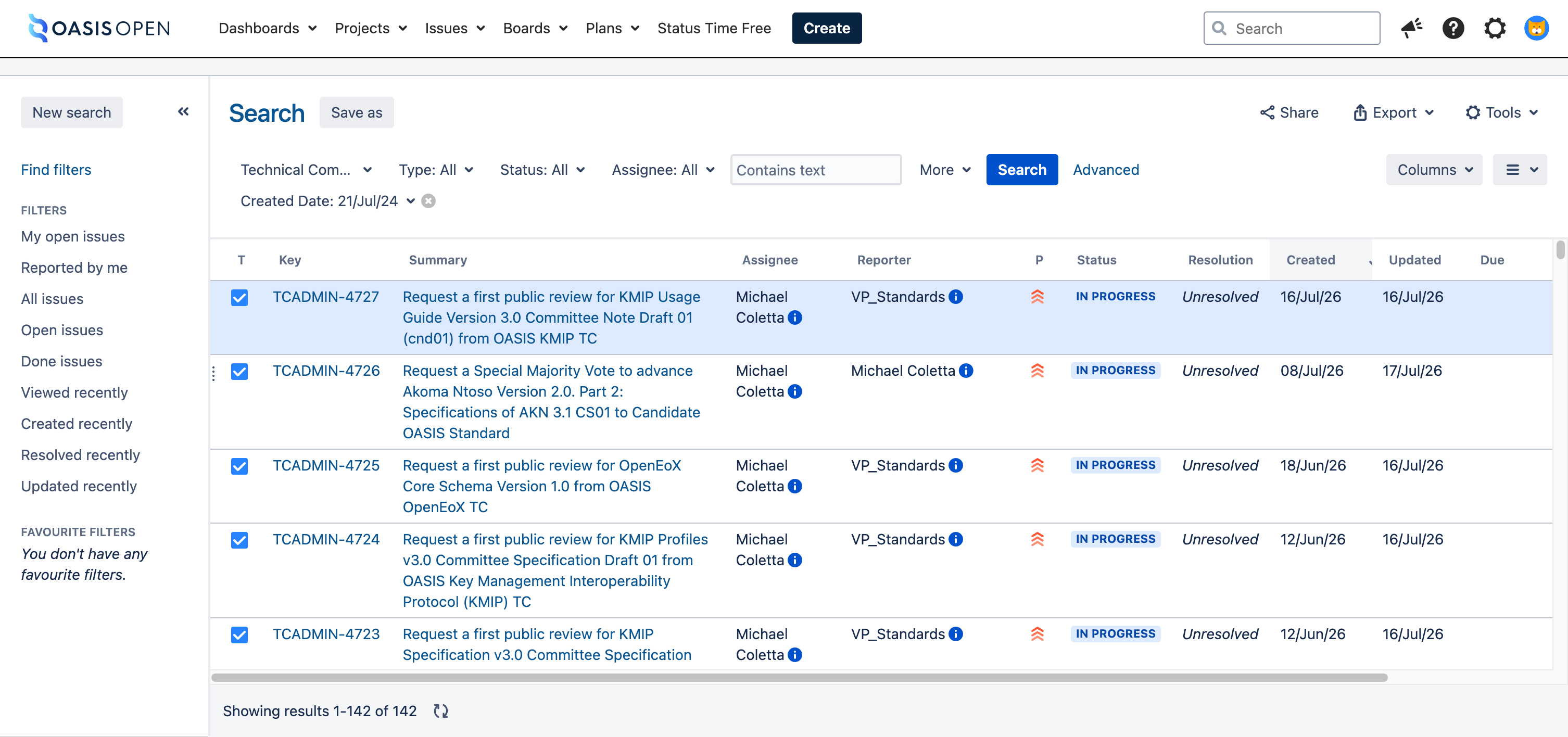This screenshot has width=1568, height=737.
Task: Click the blue Search button
Action: 1021,170
